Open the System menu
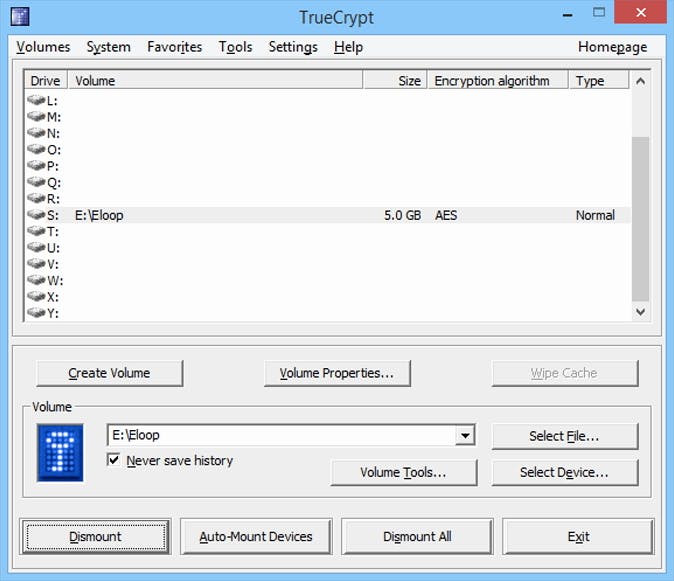This screenshot has height=581, width=674. pyautogui.click(x=108, y=47)
